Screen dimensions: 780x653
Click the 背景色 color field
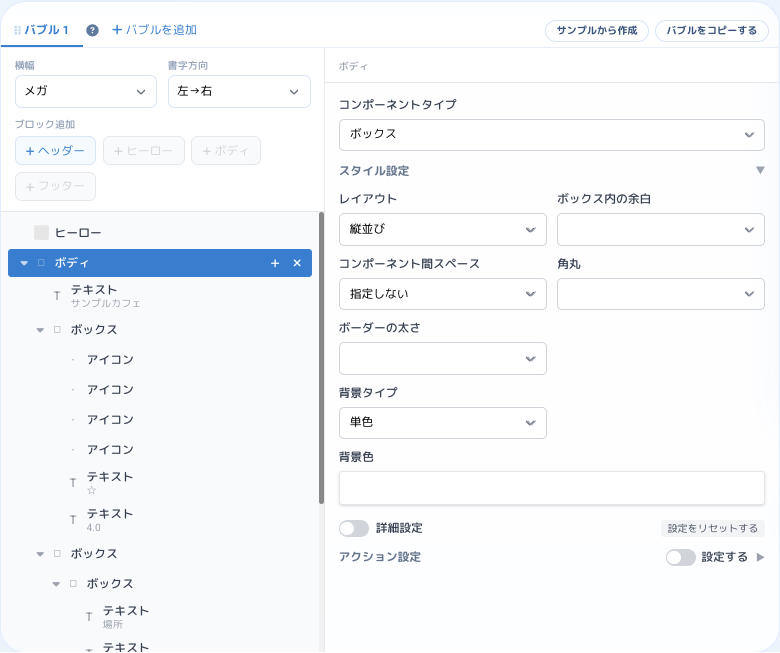[552, 488]
